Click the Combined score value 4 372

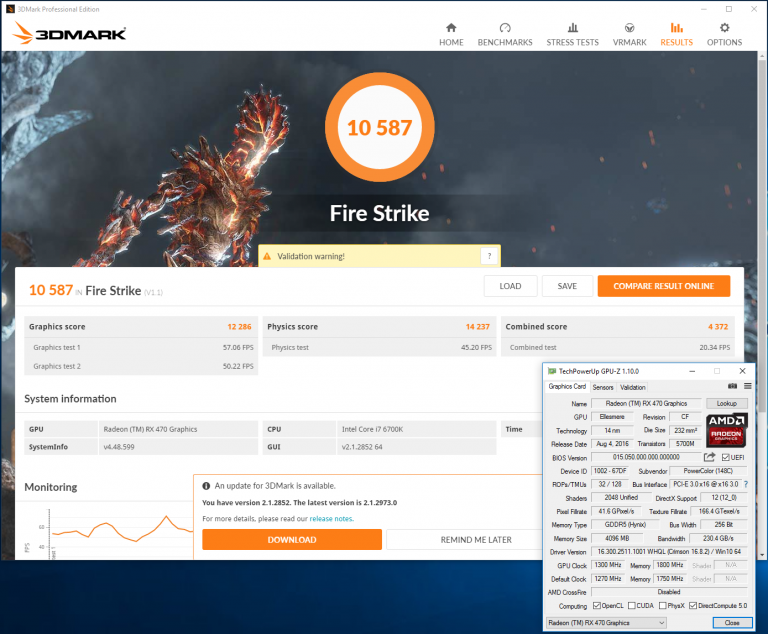(x=718, y=327)
